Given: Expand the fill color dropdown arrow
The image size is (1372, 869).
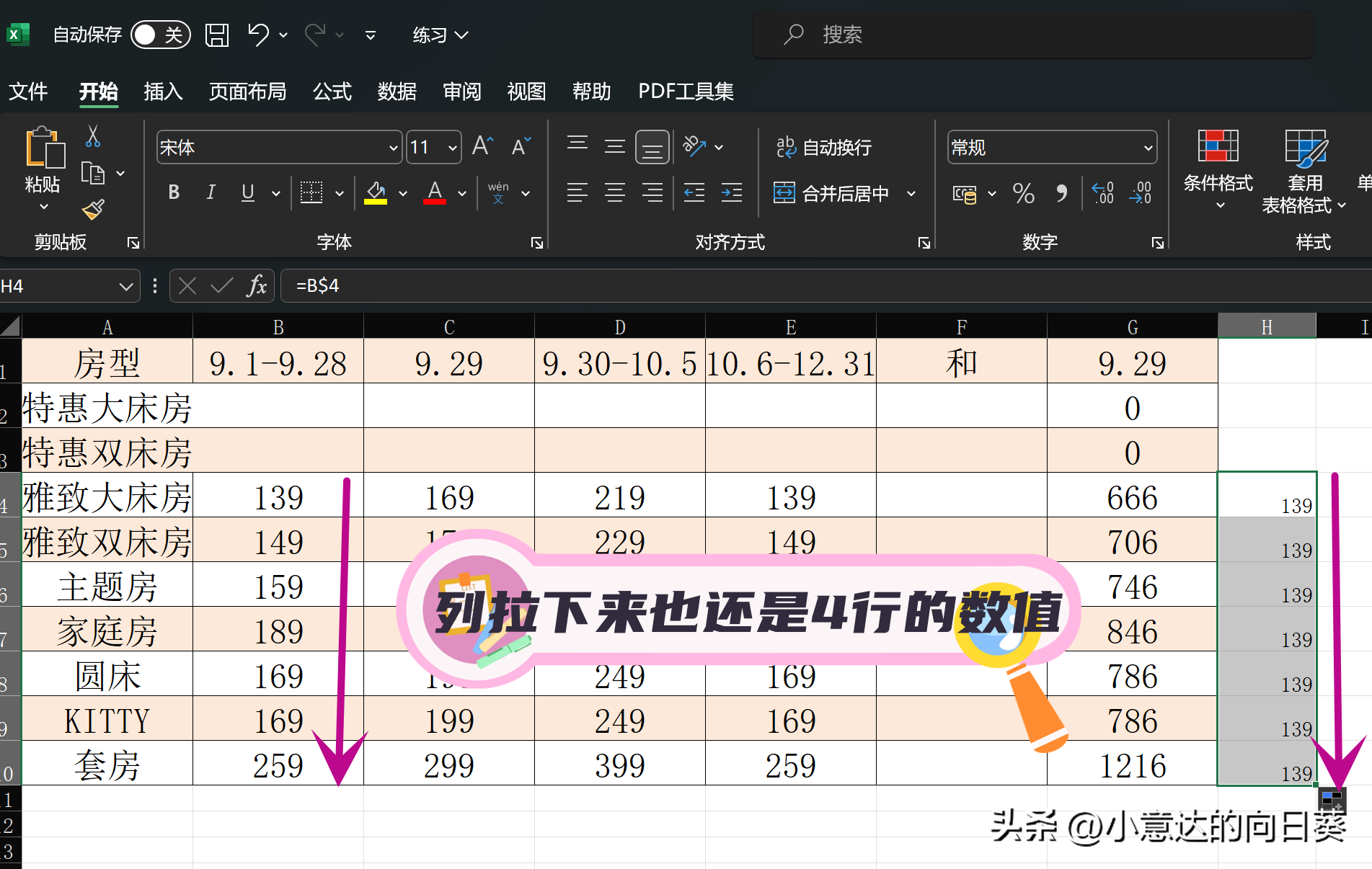Looking at the screenshot, I should (x=403, y=193).
